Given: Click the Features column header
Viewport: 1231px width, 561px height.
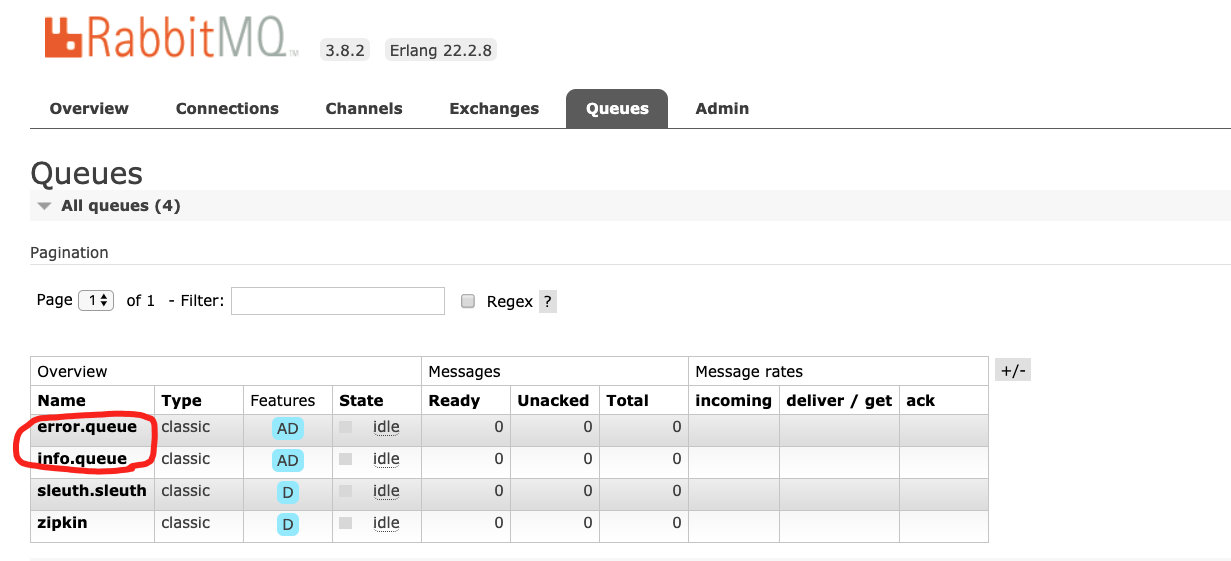Looking at the screenshot, I should pyautogui.click(x=283, y=400).
